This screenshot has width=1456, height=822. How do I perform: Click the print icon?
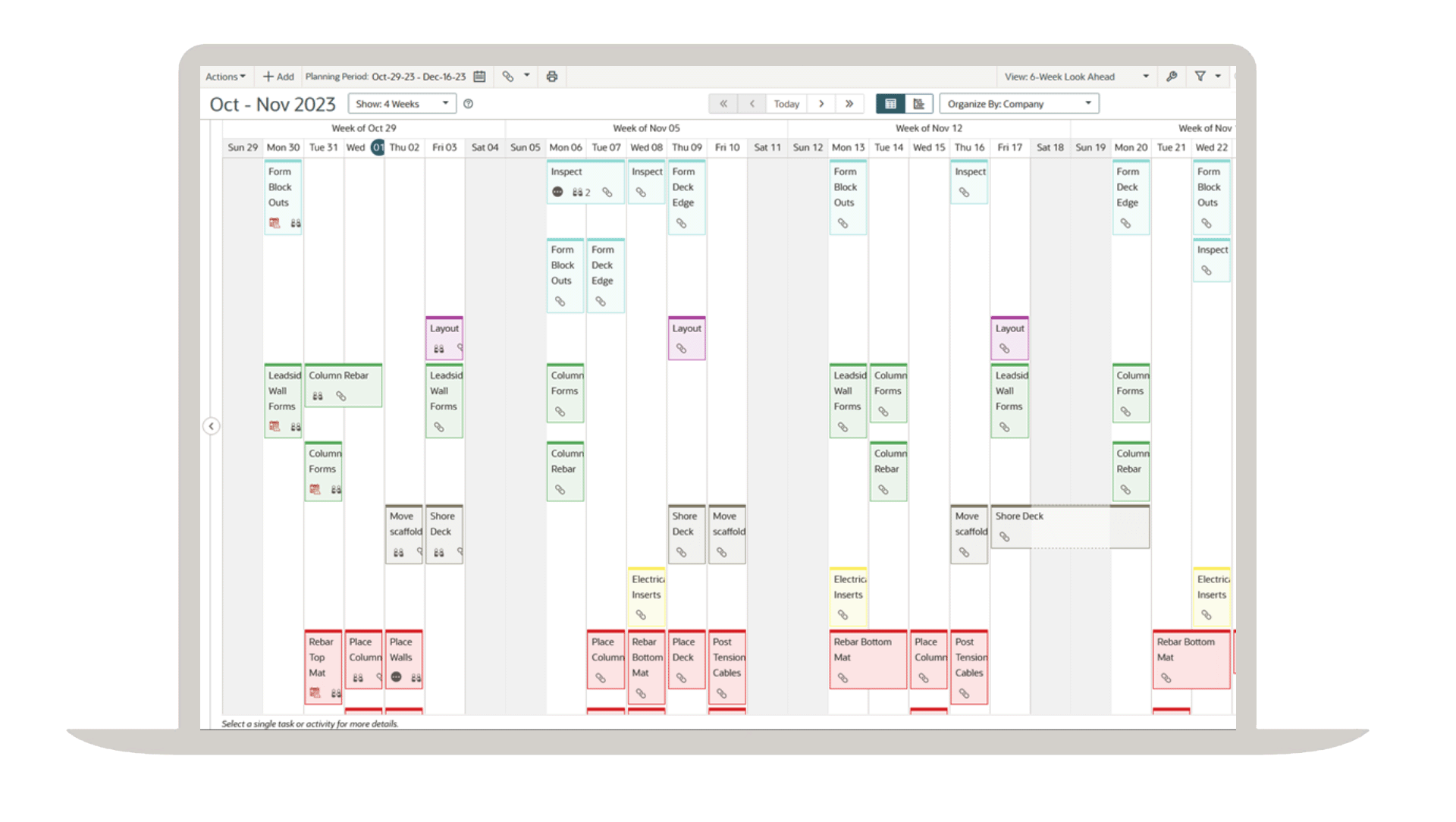click(552, 77)
